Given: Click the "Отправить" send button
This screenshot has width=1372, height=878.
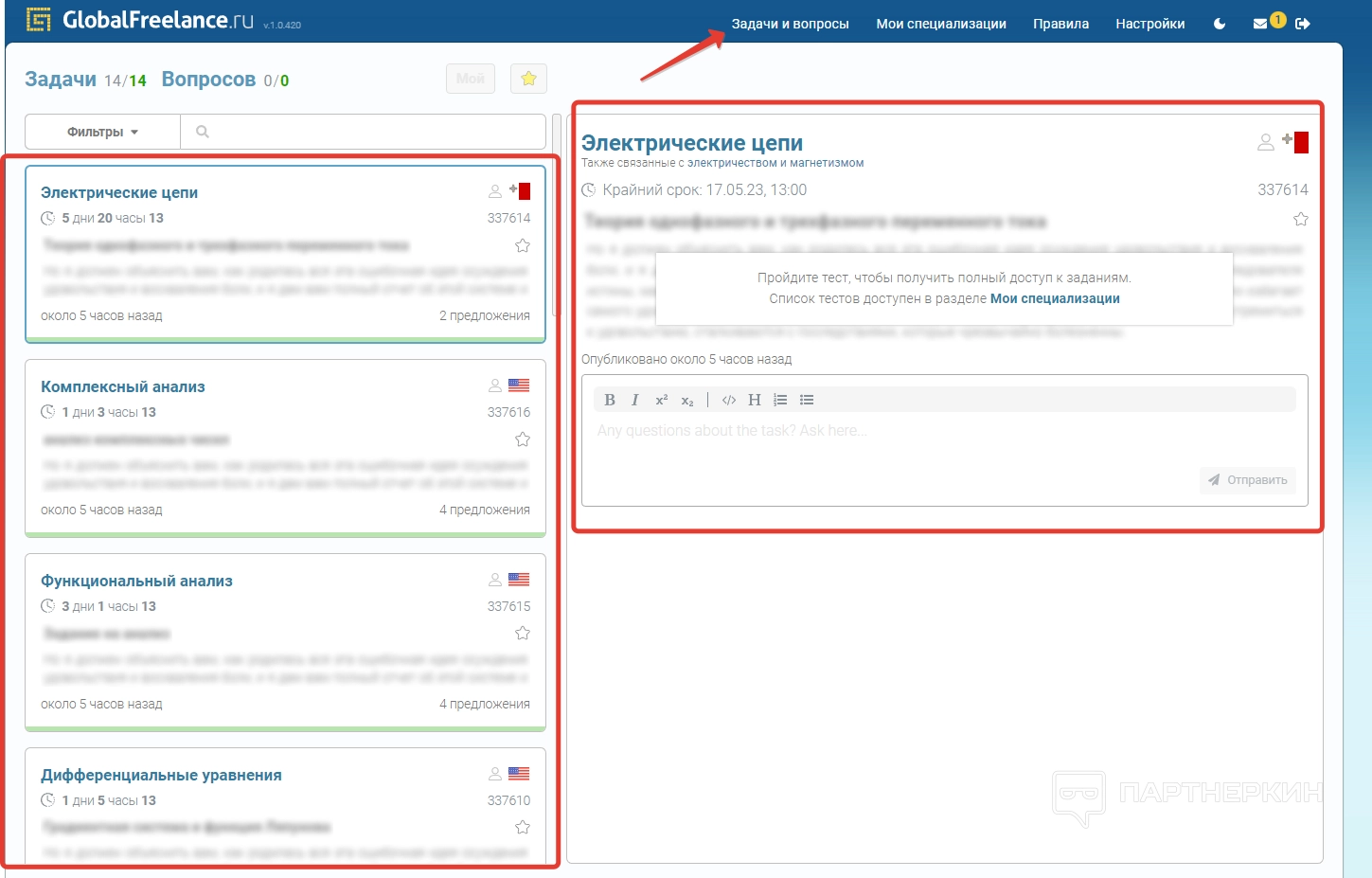Looking at the screenshot, I should pyautogui.click(x=1248, y=480).
